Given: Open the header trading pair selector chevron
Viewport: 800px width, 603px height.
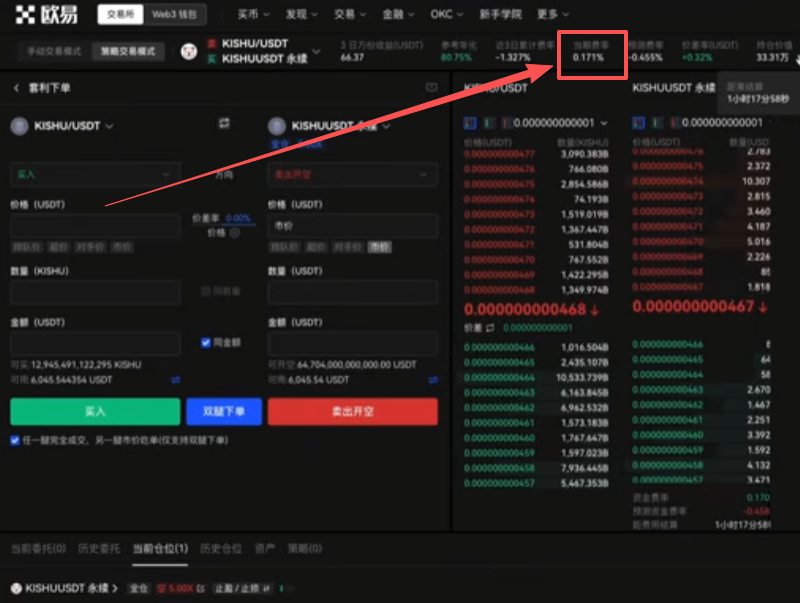Looking at the screenshot, I should 316,52.
